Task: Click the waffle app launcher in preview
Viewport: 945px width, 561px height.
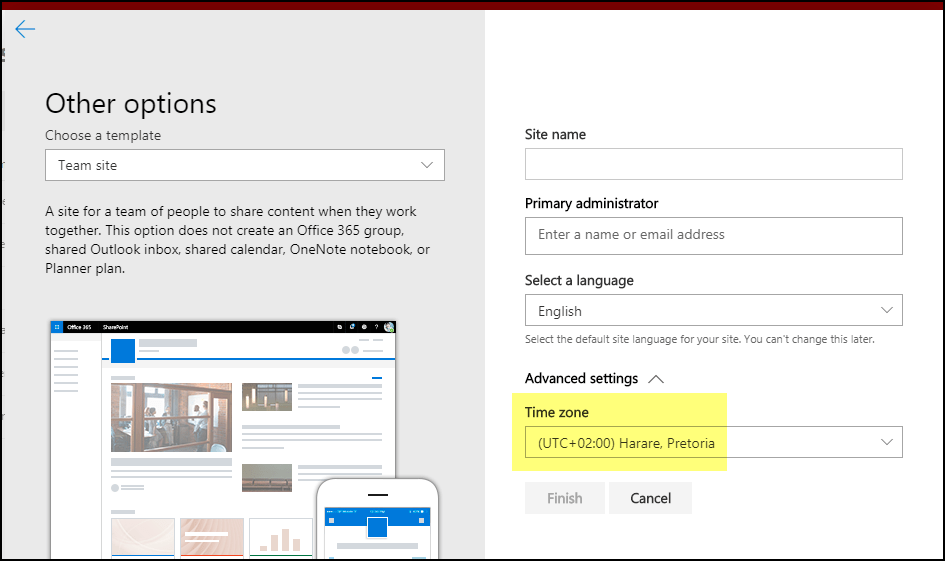Action: coord(57,327)
